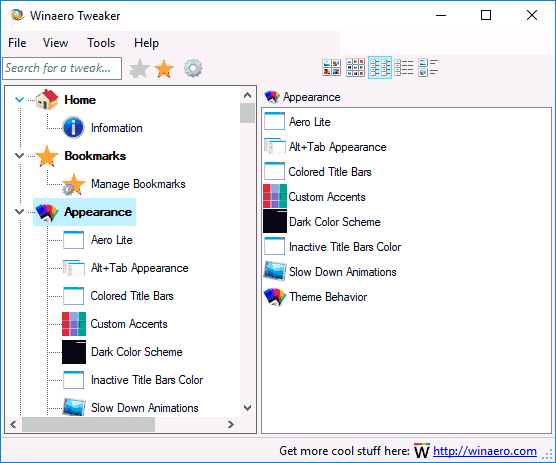Click Dark Color Scheme icon in right pane
The image size is (556, 463).
275,221
